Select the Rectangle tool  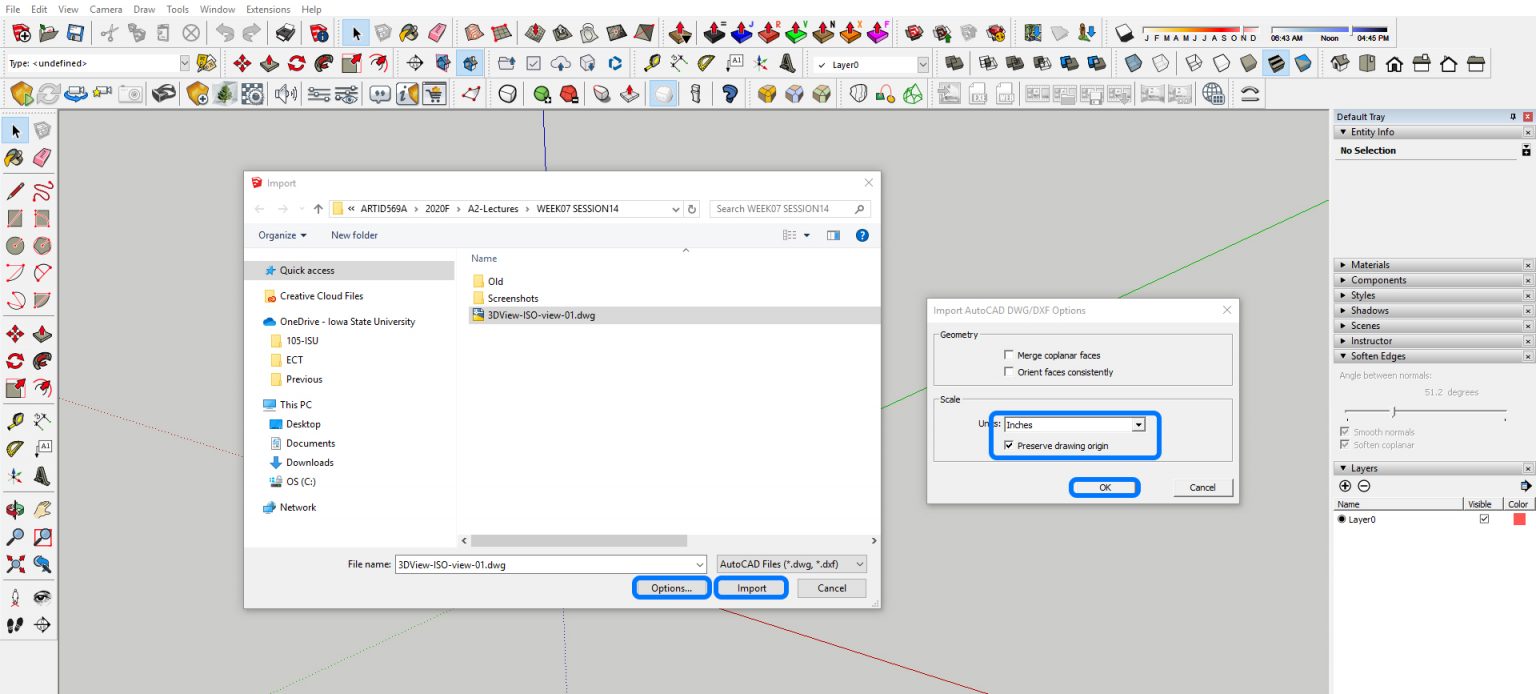(x=14, y=218)
